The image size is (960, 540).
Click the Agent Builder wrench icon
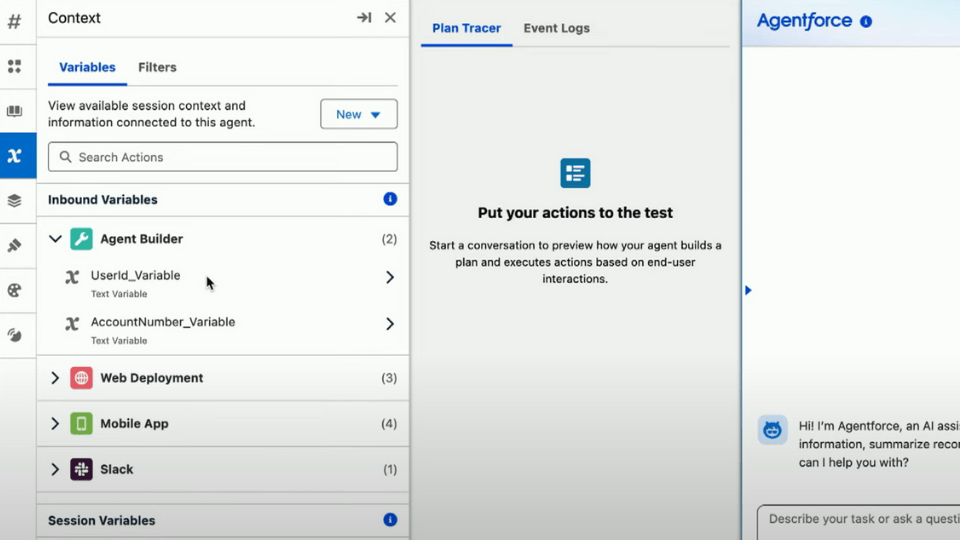point(81,239)
